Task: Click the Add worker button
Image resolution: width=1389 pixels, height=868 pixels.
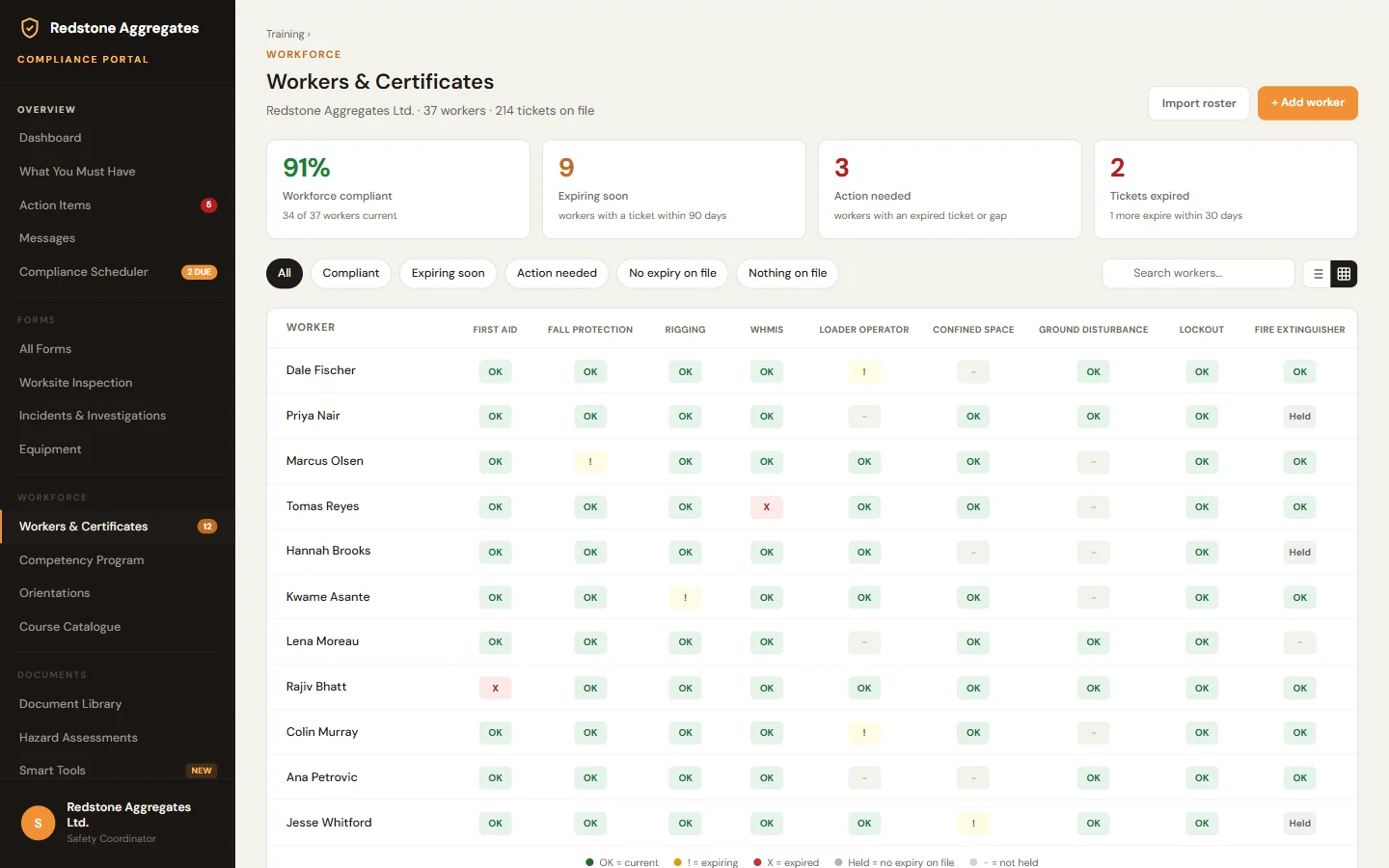Action: [1308, 103]
